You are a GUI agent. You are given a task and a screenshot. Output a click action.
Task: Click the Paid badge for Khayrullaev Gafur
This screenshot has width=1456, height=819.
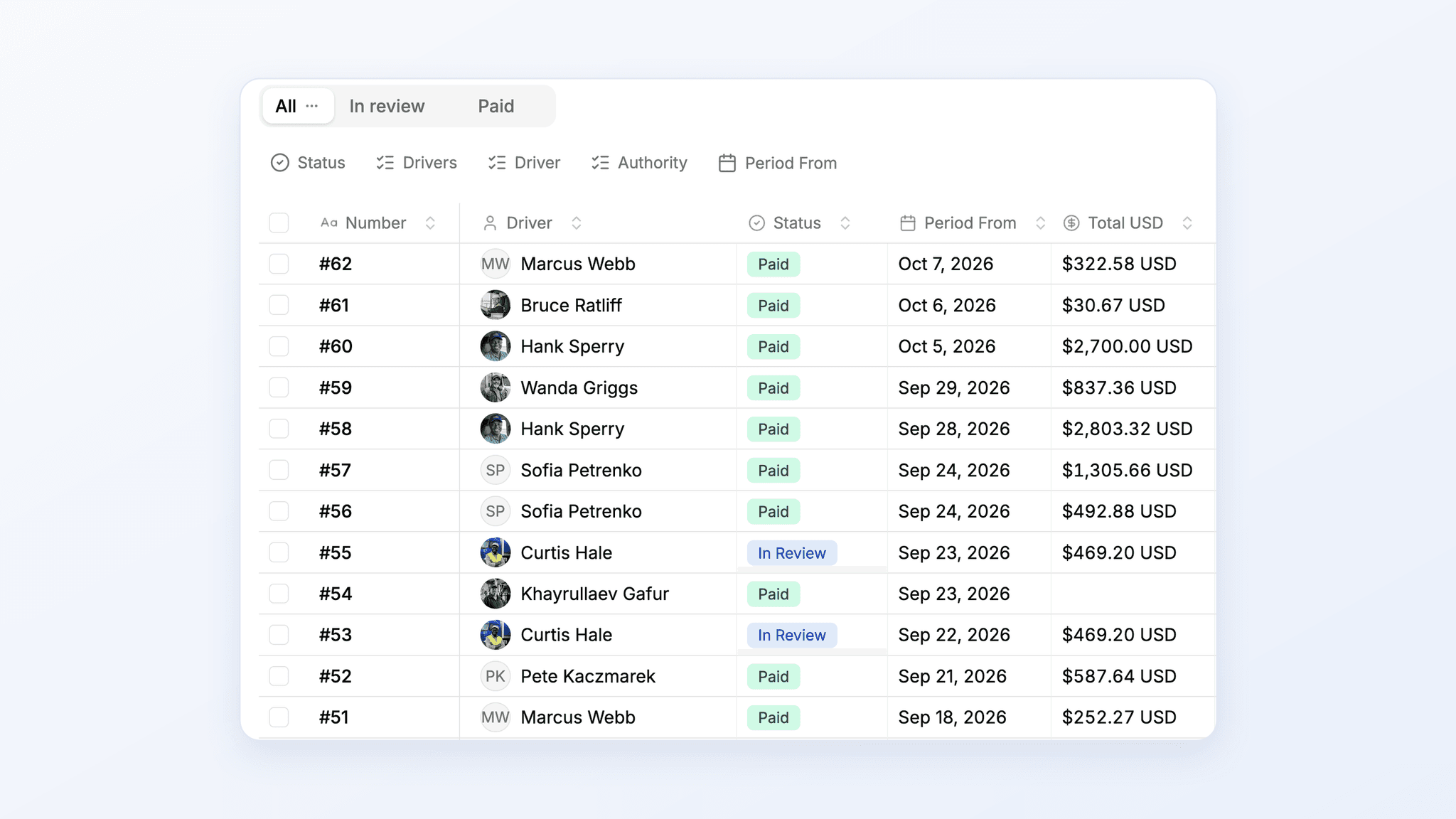pos(773,594)
